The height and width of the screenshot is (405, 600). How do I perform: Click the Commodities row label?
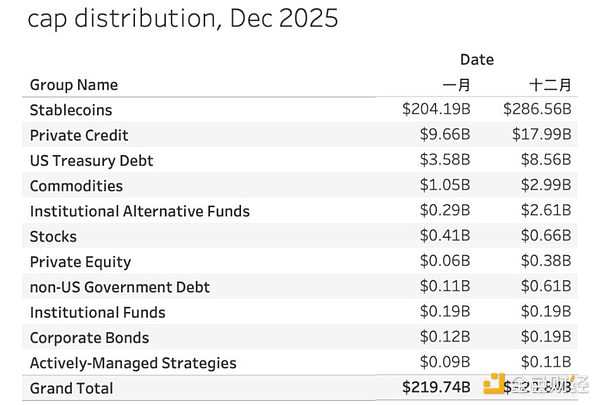76,186
